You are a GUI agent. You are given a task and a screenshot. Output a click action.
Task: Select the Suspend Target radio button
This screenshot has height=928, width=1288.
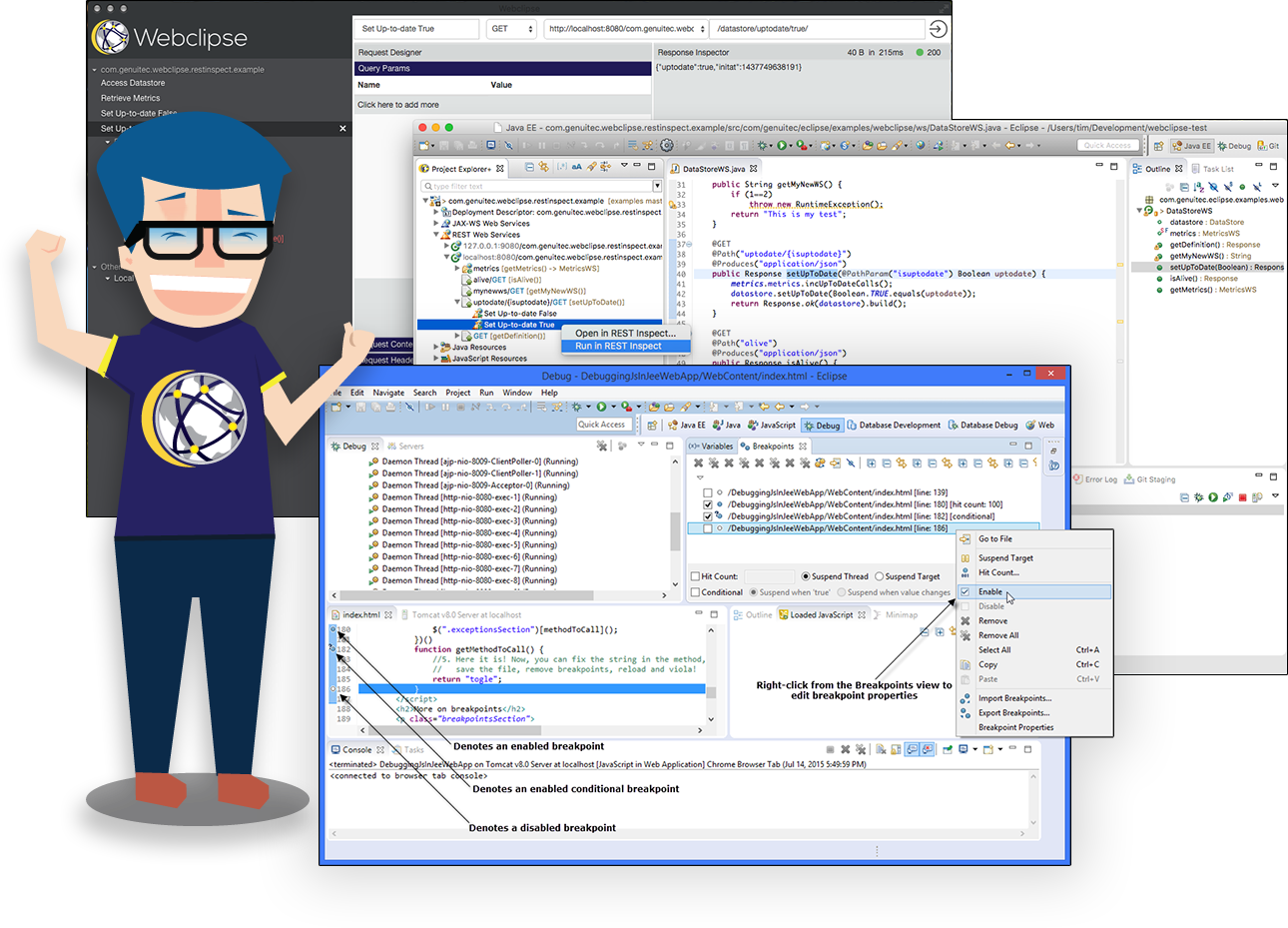tap(880, 576)
